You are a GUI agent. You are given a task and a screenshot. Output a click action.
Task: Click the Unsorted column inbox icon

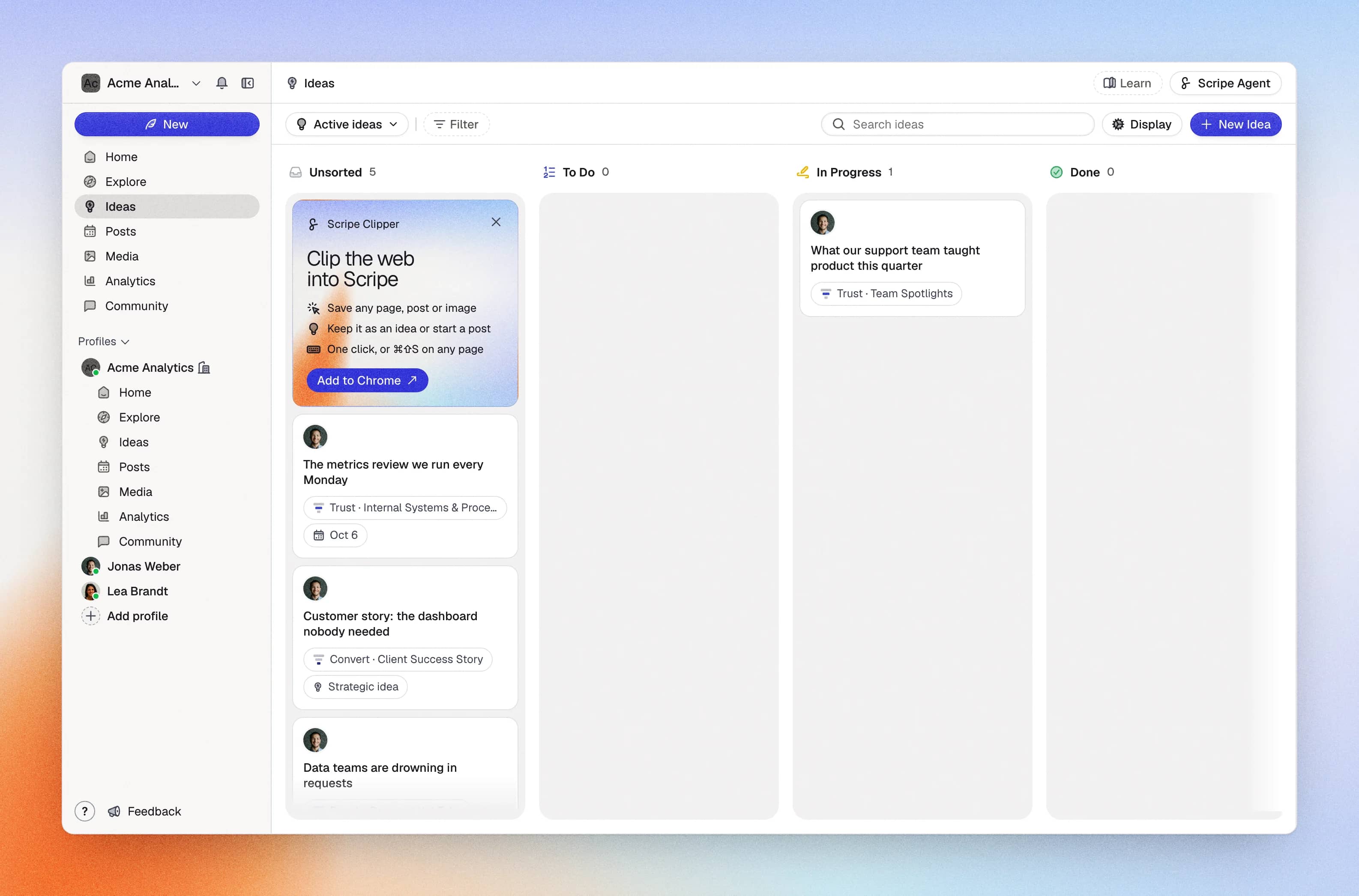[296, 172]
